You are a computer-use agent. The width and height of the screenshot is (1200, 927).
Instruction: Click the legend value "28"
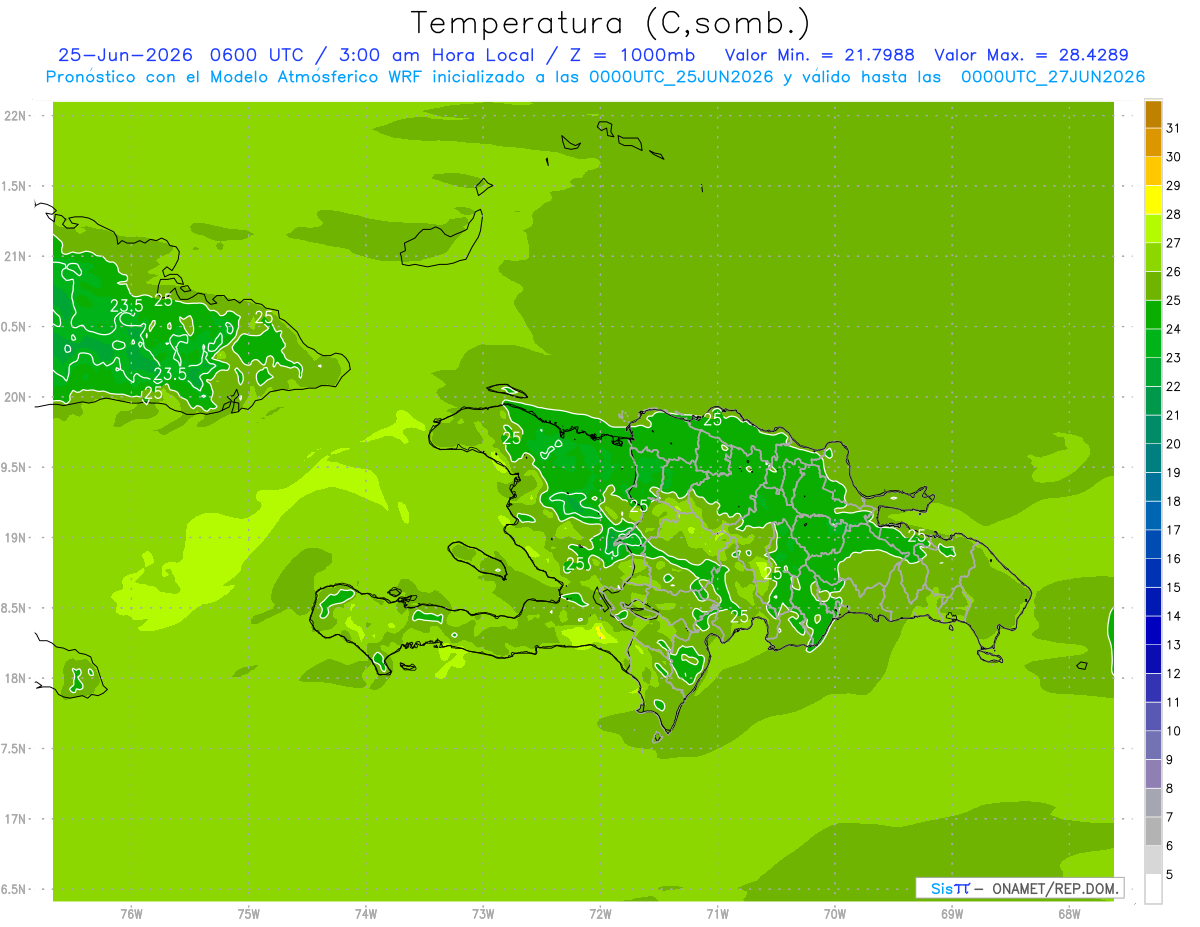pyautogui.click(x=1174, y=214)
